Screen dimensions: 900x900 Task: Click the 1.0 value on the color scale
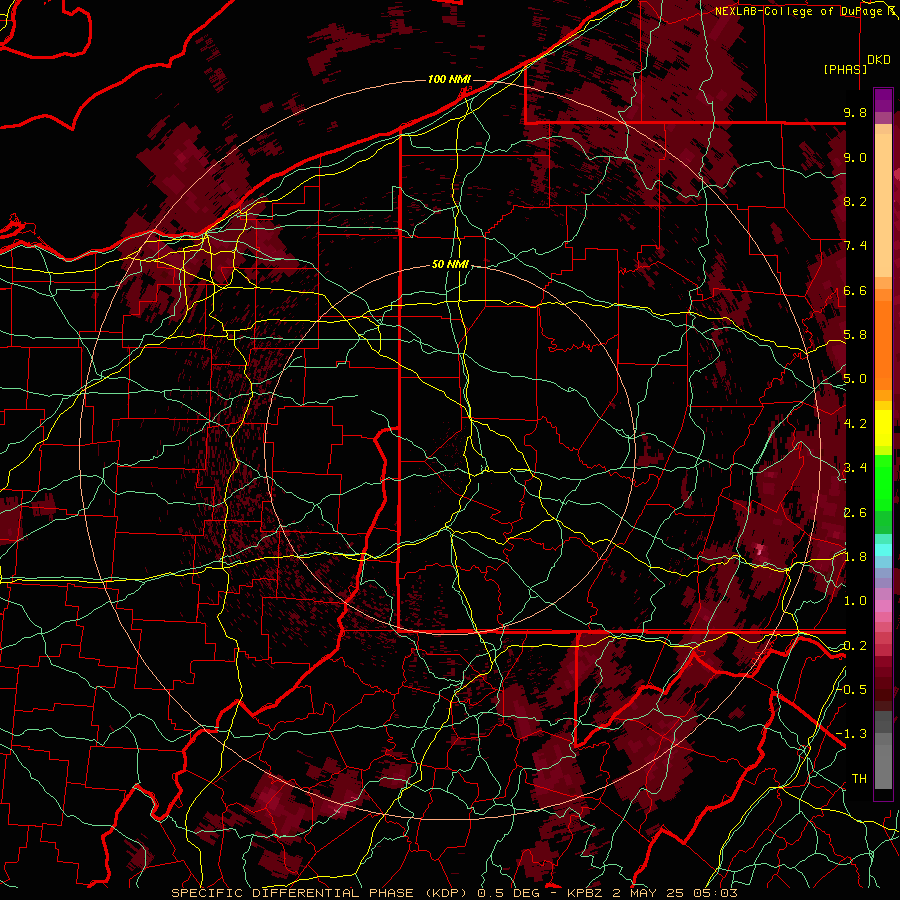point(855,601)
